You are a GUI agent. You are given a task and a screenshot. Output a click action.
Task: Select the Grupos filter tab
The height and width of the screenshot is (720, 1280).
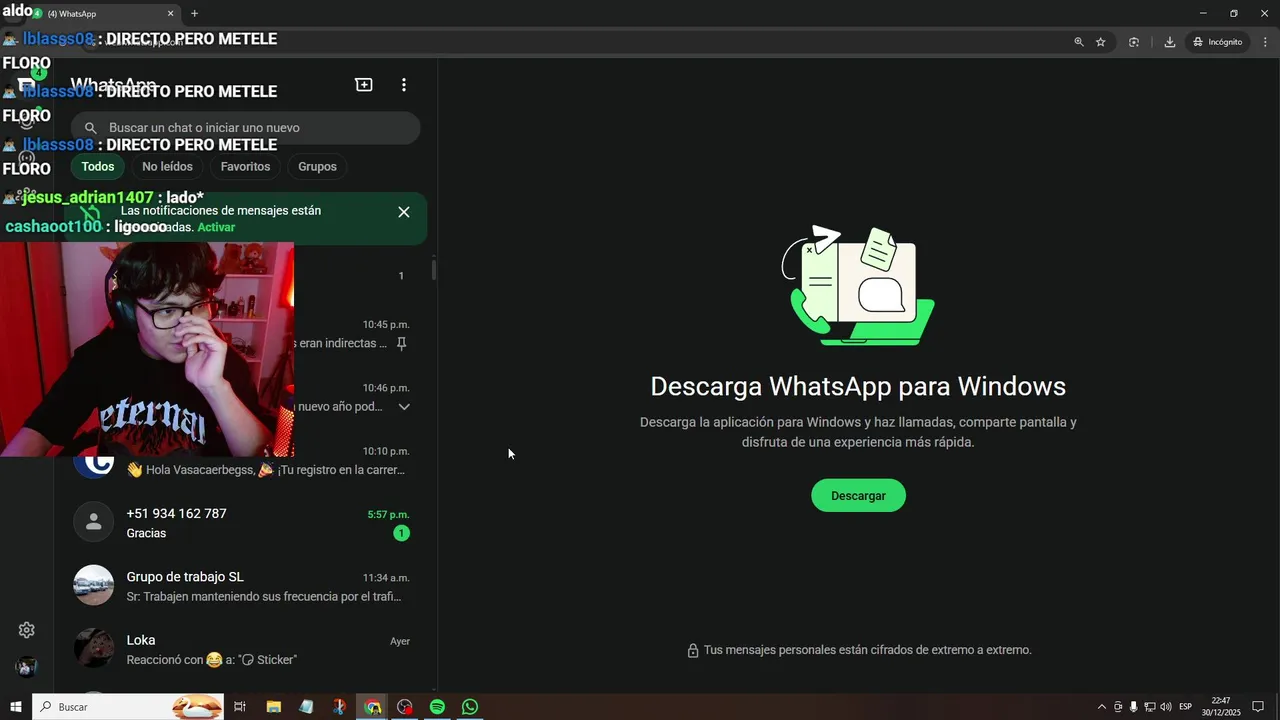[x=317, y=167]
